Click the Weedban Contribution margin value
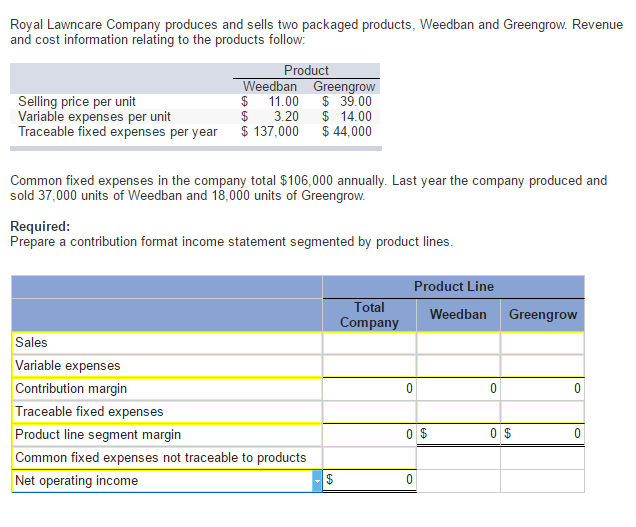 [458, 388]
